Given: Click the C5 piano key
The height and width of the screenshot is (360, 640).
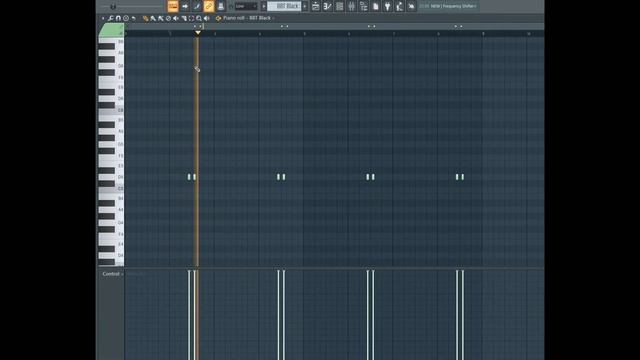Looking at the screenshot, I should click(111, 189).
